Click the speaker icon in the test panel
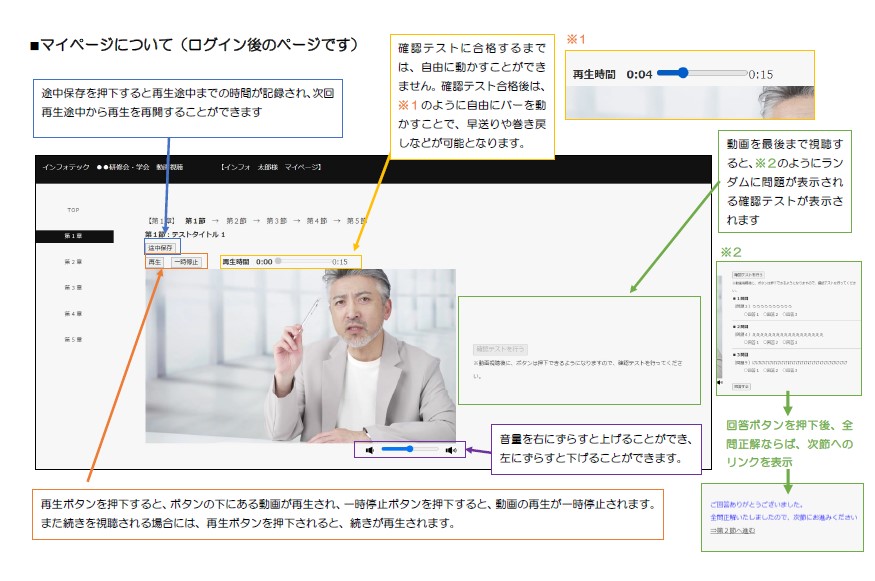 [x=719, y=382]
